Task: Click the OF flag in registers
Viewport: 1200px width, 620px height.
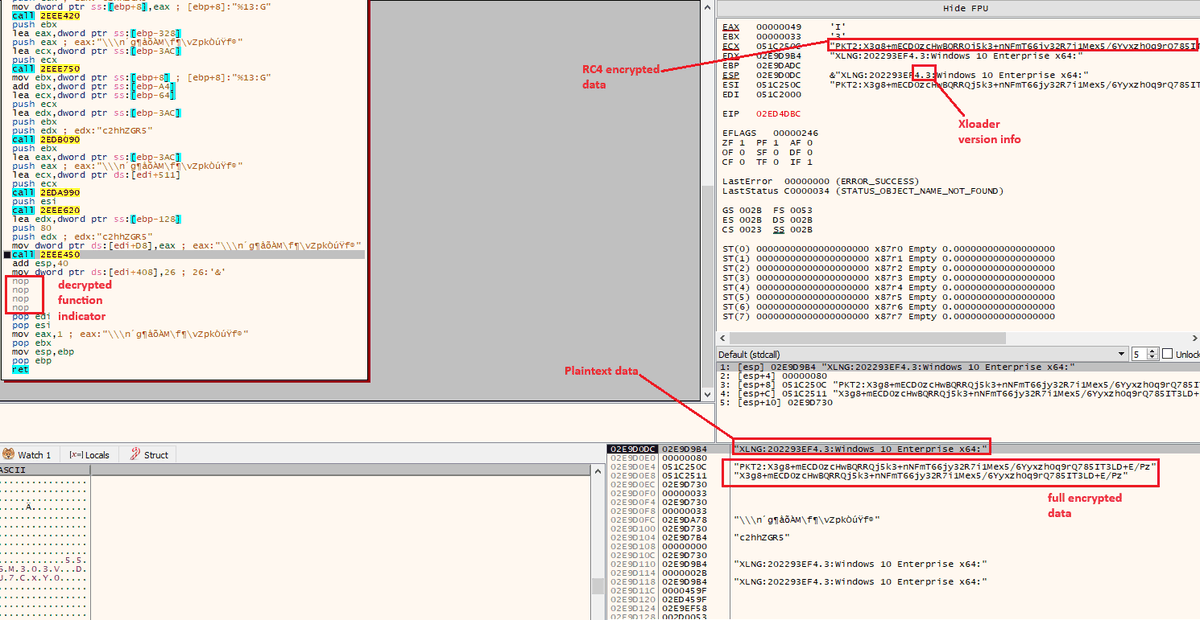Action: point(733,152)
